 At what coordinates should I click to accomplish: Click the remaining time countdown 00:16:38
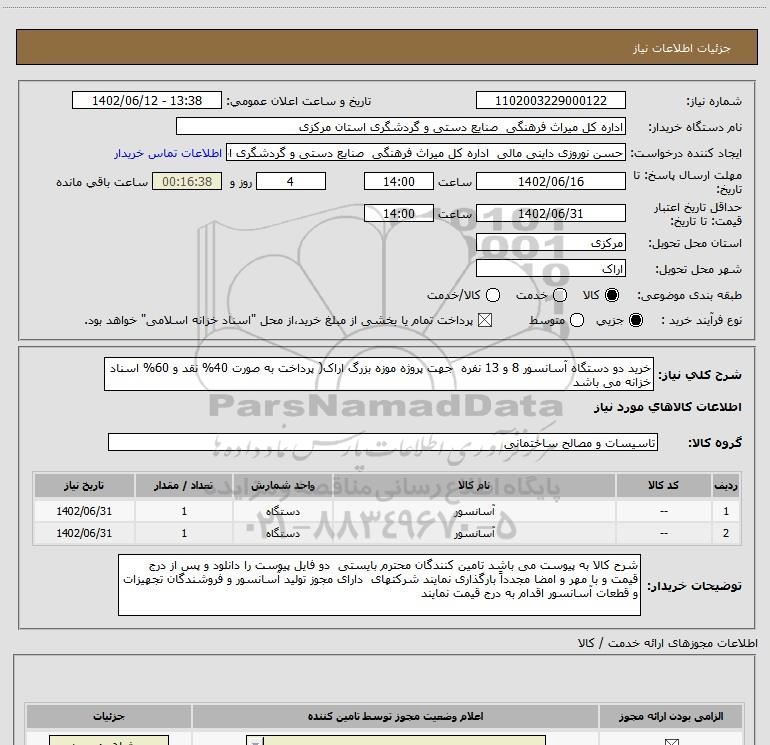point(187,181)
